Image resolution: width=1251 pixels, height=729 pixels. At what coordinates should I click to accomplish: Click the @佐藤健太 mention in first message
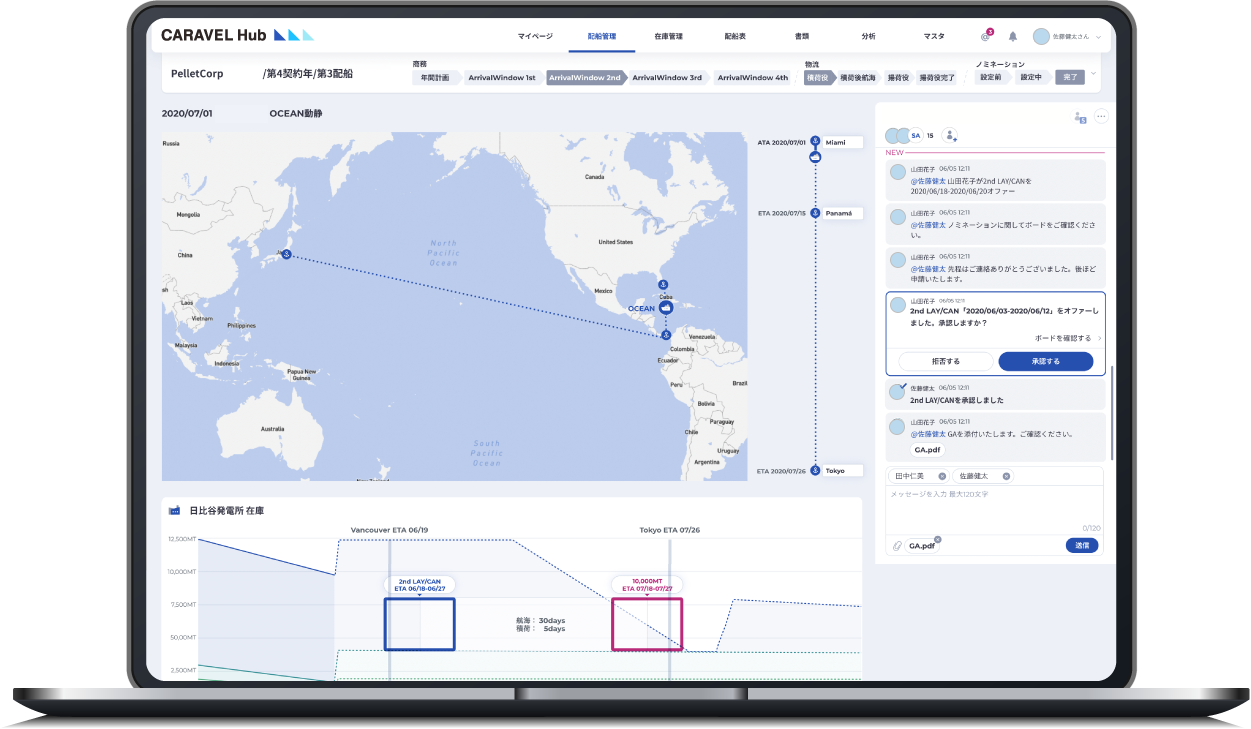pyautogui.click(x=927, y=181)
